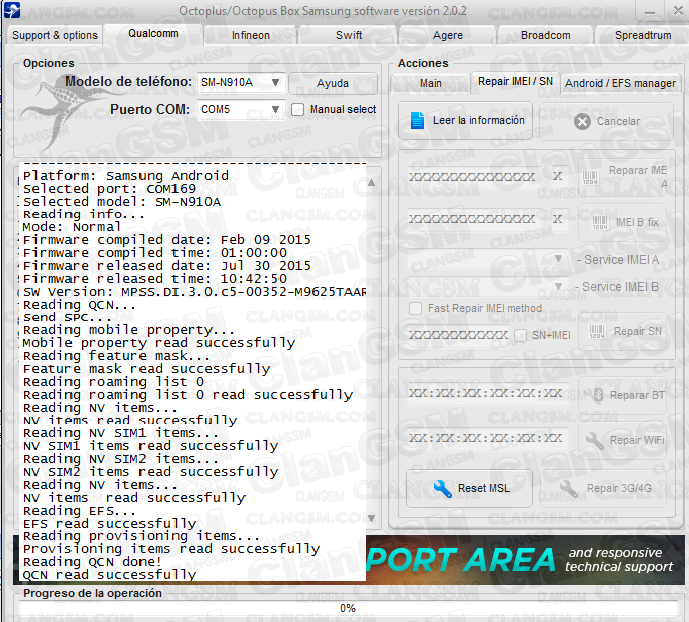This screenshot has height=622, width=689.
Task: Switch to the Swift tab
Action: point(349,35)
